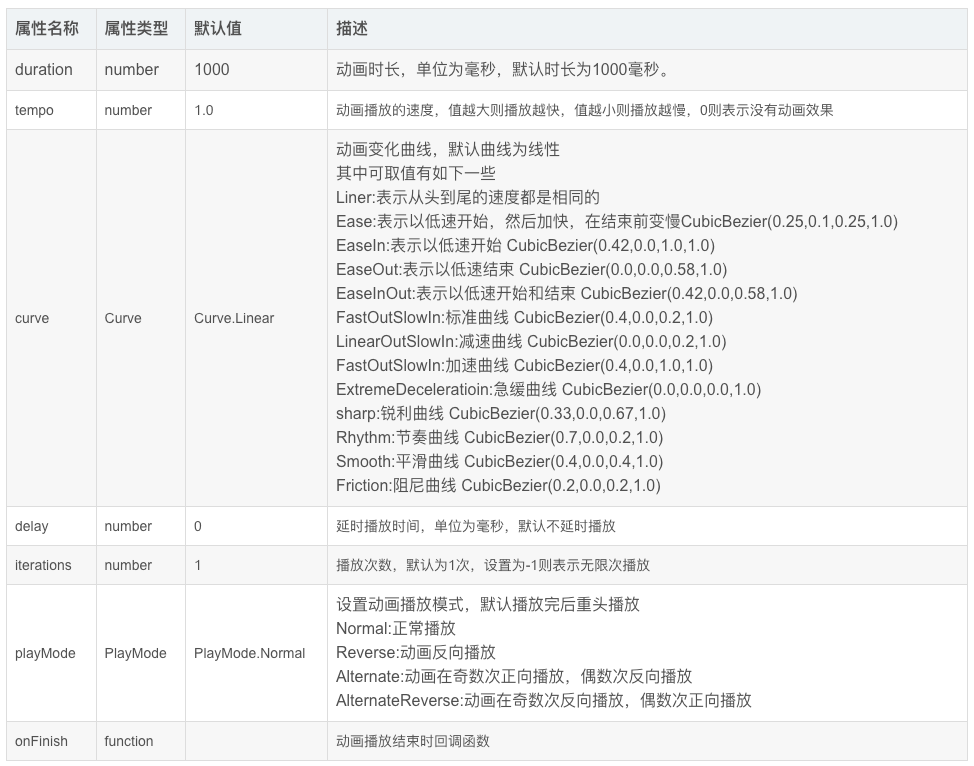Click the Smooth 平滑曲线 line
Viewport: 974px width, 766px height.
(x=499, y=462)
